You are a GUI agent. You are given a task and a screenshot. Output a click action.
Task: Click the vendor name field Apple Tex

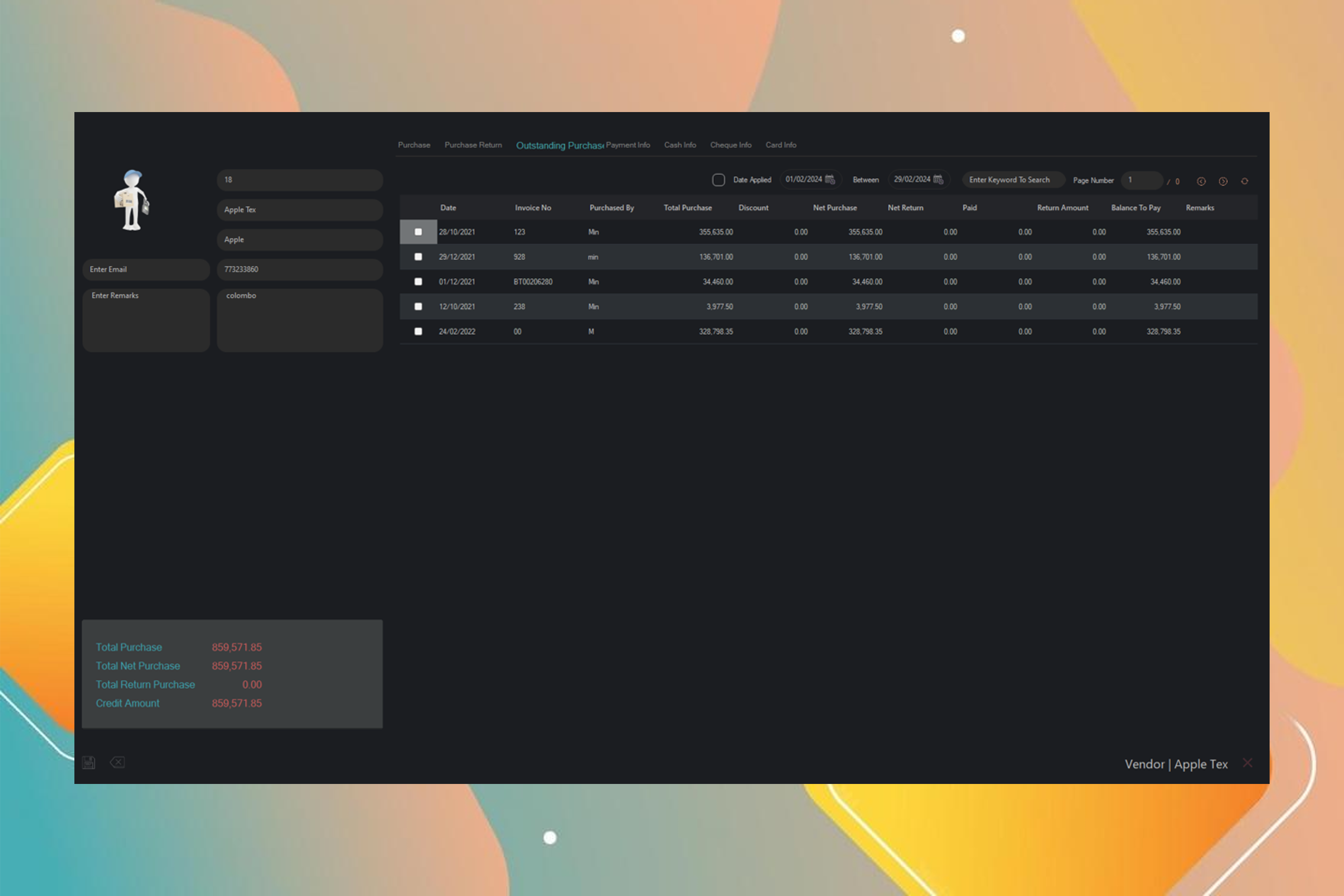click(x=300, y=210)
